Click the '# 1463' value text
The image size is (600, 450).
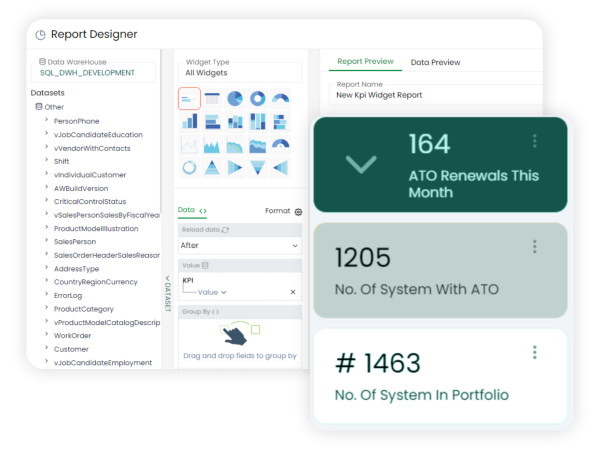coord(378,363)
